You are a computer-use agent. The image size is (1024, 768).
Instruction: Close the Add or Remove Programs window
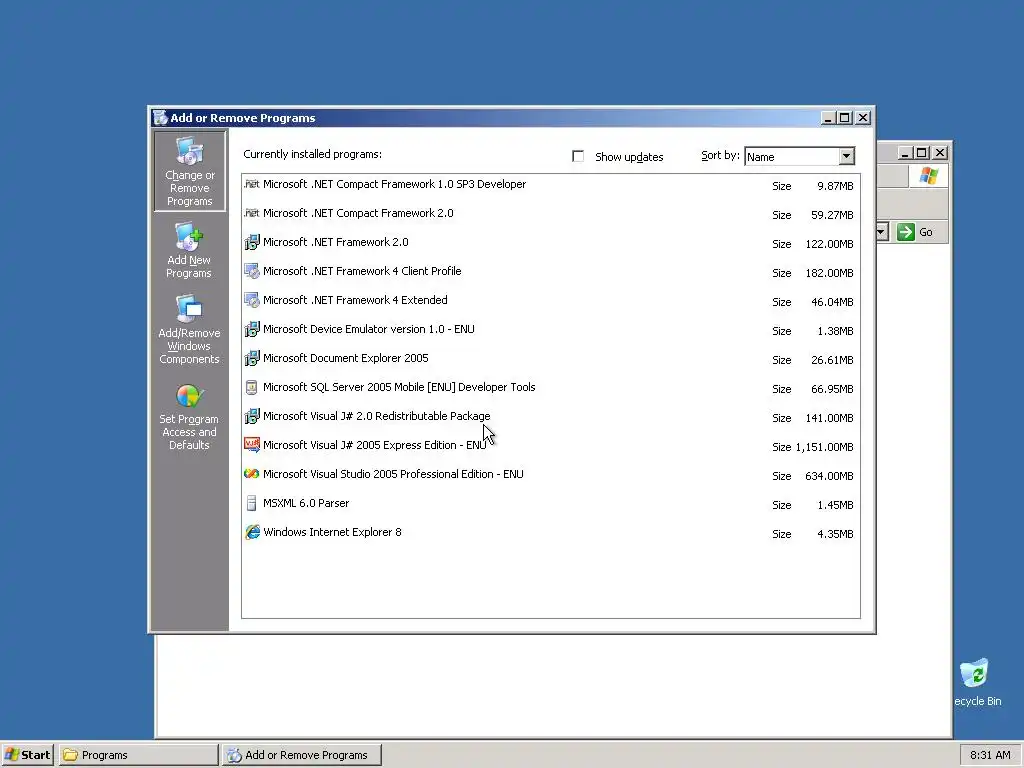tap(863, 118)
